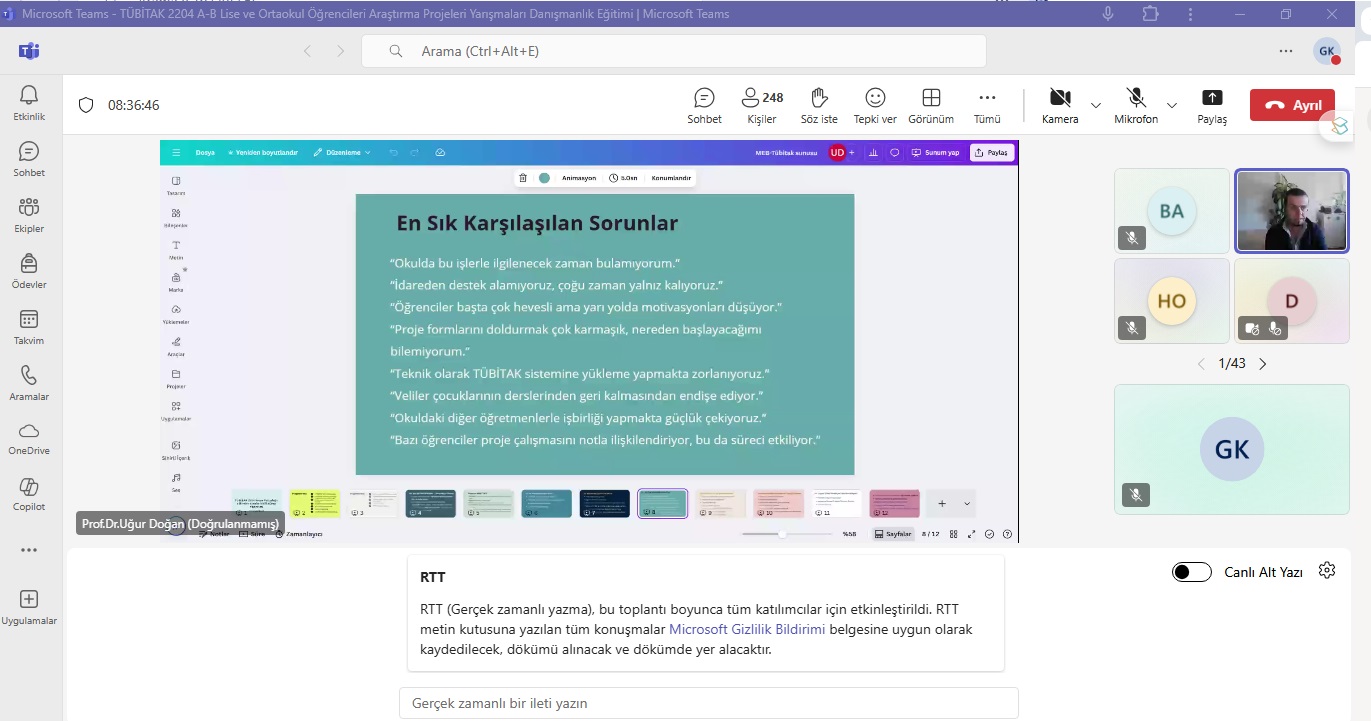Open Tümü more options menu
1371x721 pixels.
coord(987,104)
